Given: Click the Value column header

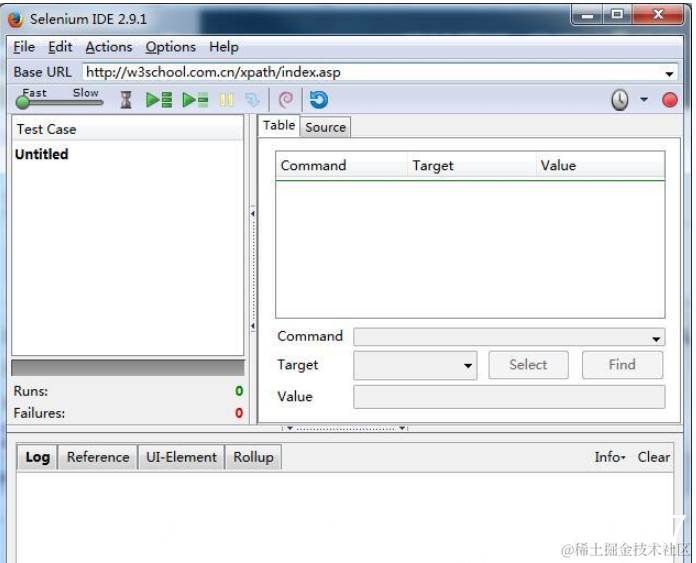Looking at the screenshot, I should [600, 166].
